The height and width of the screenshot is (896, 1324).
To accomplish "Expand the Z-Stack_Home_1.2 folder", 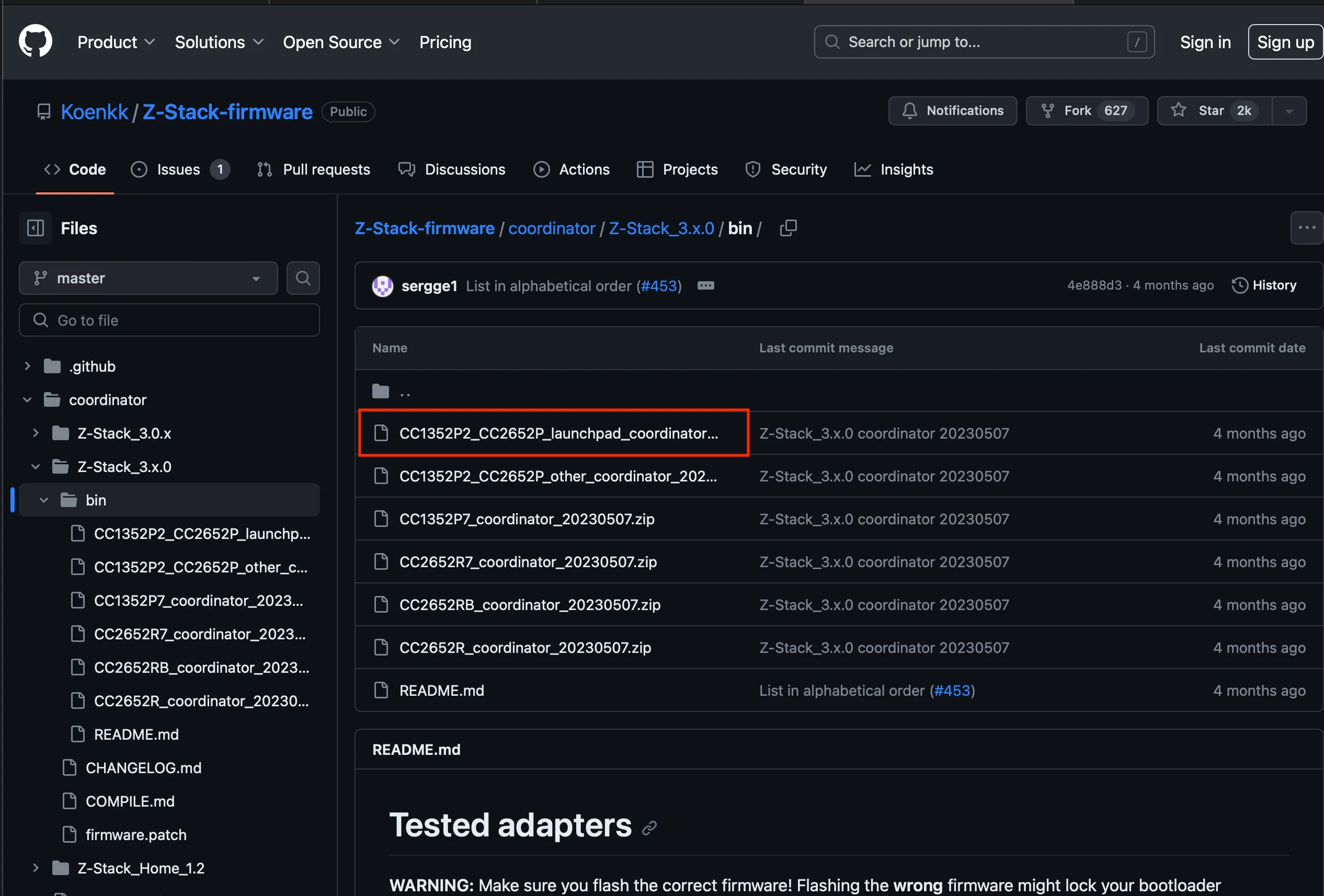I will tap(36, 868).
